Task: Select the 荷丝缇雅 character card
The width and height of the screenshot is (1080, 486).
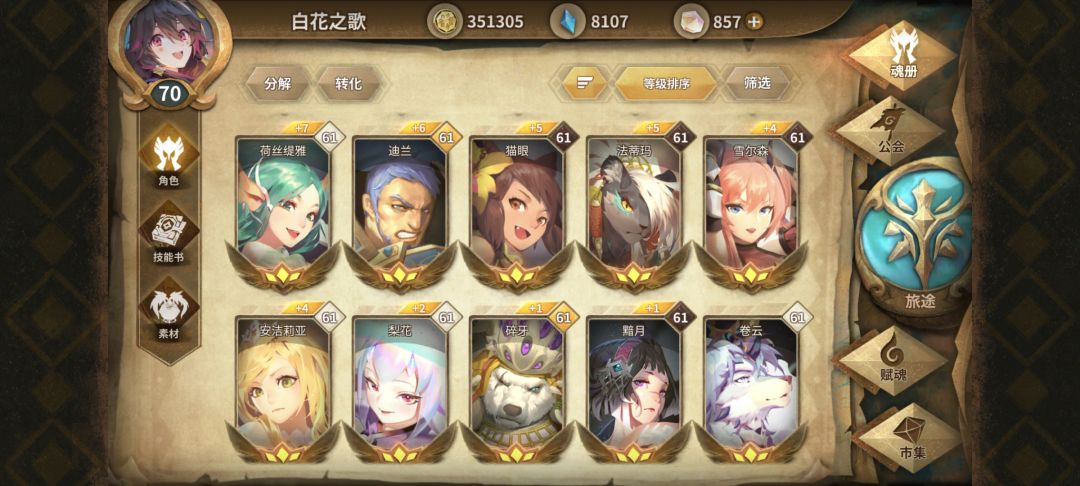Action: tap(284, 207)
